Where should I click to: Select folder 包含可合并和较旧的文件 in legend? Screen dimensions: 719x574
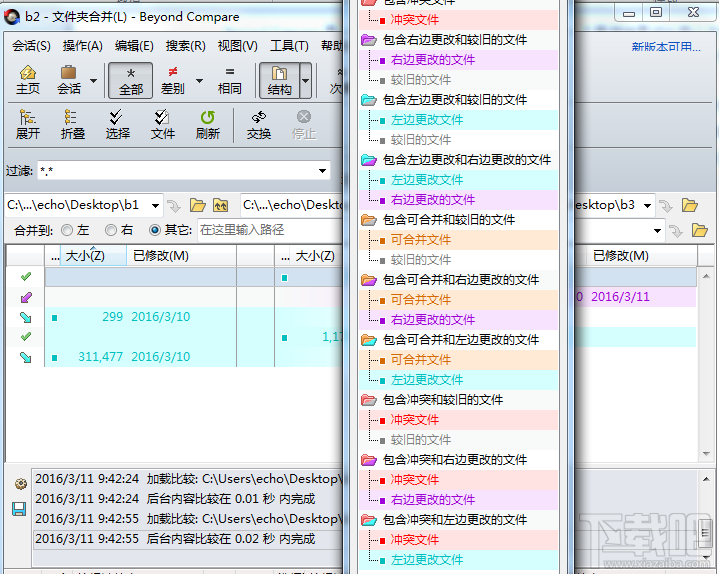click(x=449, y=220)
